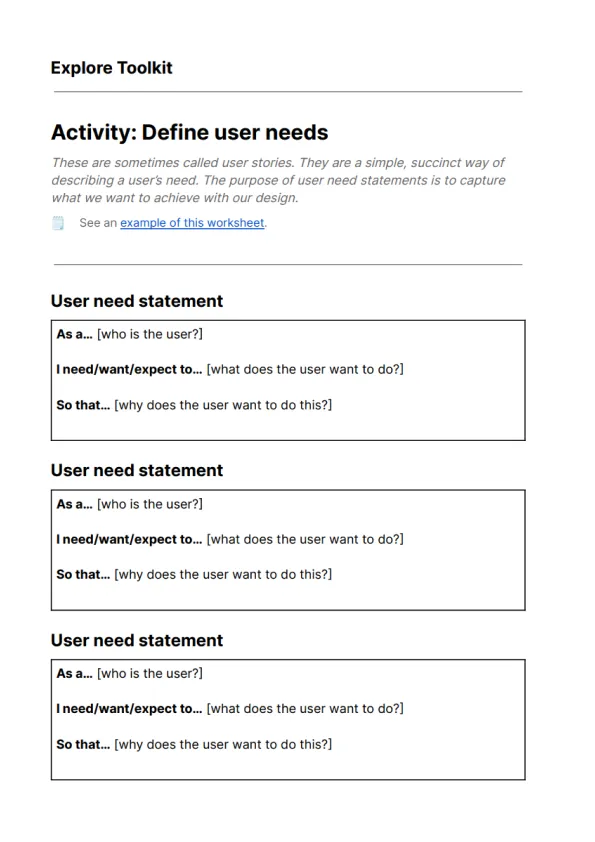
Task: Click the third 'User need statement' heading
Action: click(137, 641)
